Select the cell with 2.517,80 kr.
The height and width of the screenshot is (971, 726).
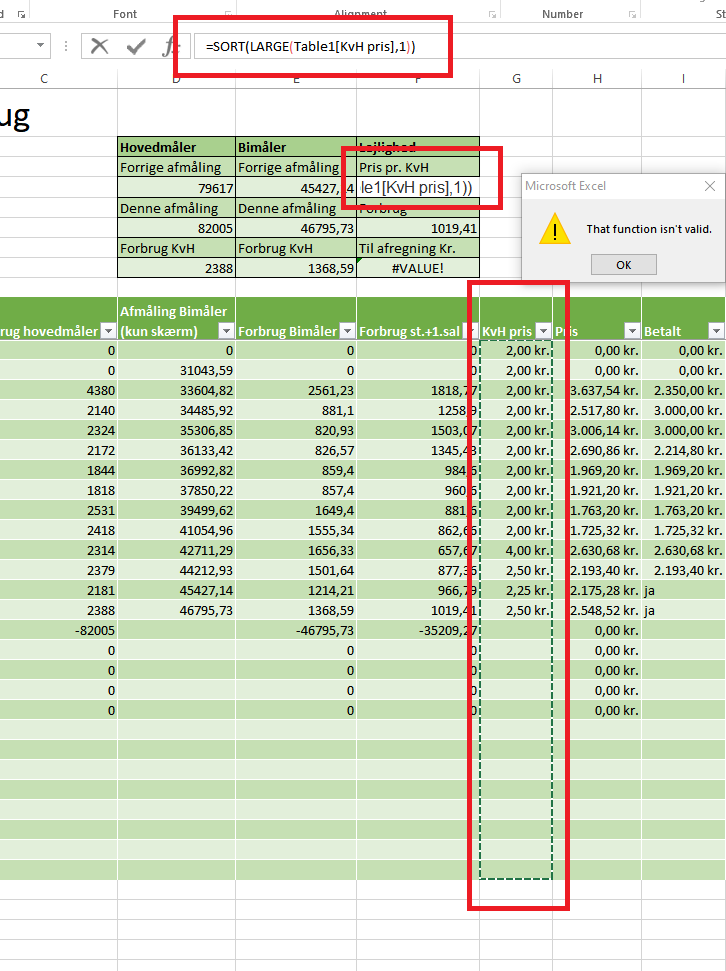597,410
